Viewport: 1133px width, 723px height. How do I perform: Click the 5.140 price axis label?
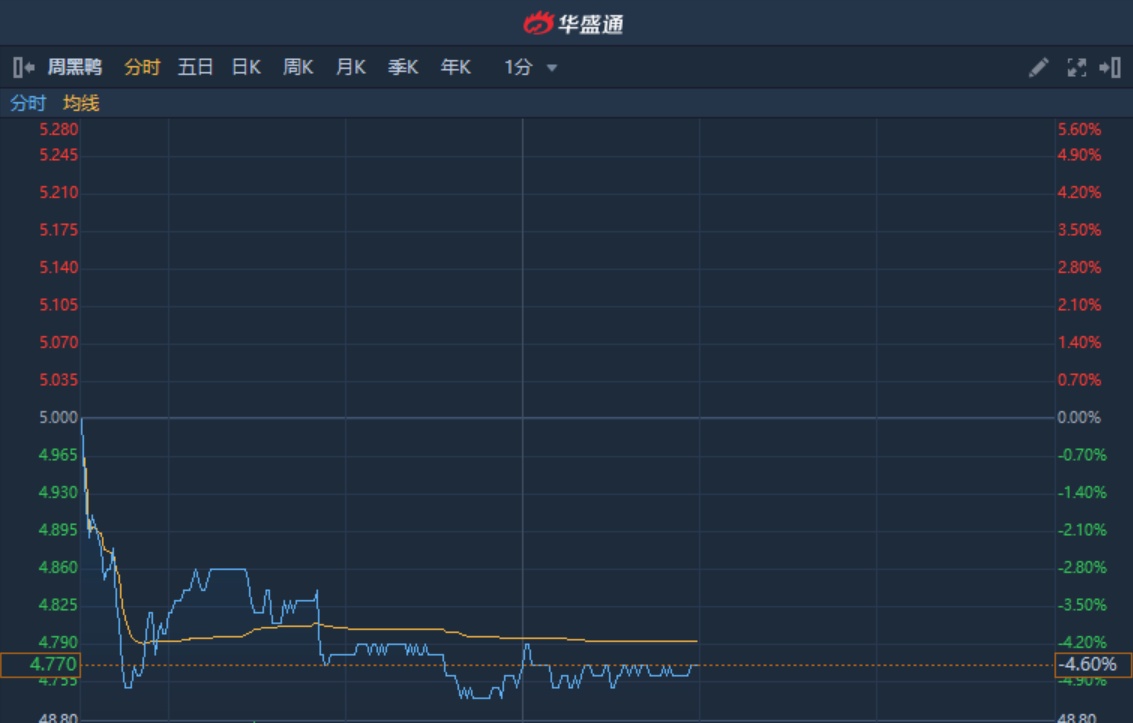point(59,267)
